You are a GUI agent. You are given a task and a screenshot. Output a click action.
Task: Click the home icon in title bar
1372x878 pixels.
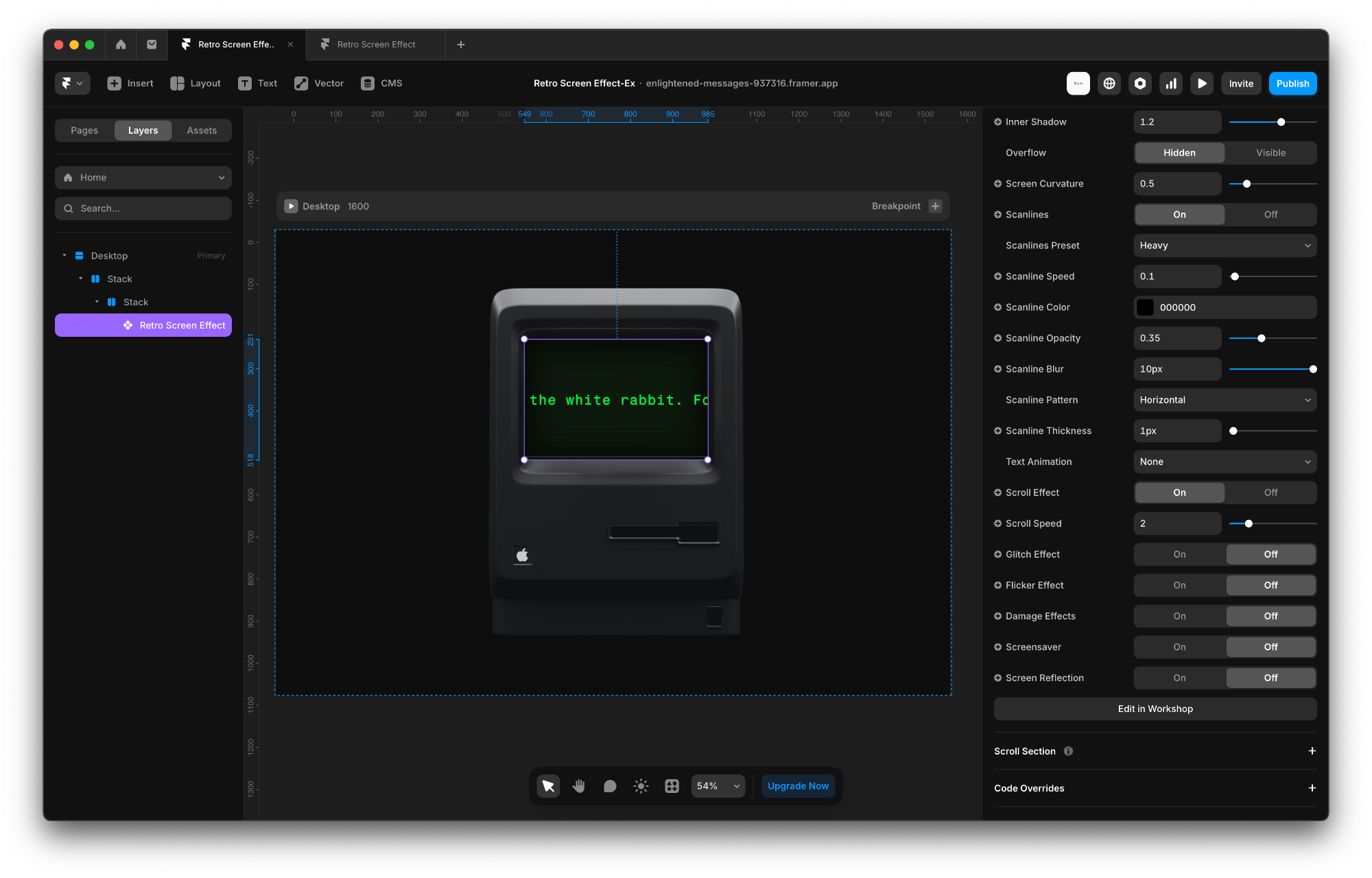tap(121, 45)
